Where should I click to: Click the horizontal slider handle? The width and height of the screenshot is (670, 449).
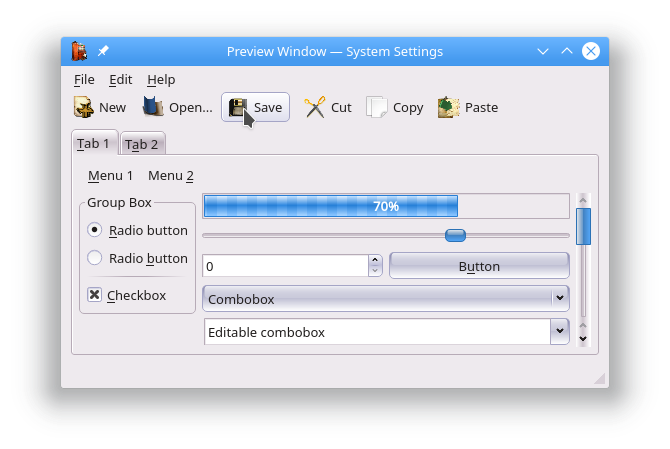point(455,235)
